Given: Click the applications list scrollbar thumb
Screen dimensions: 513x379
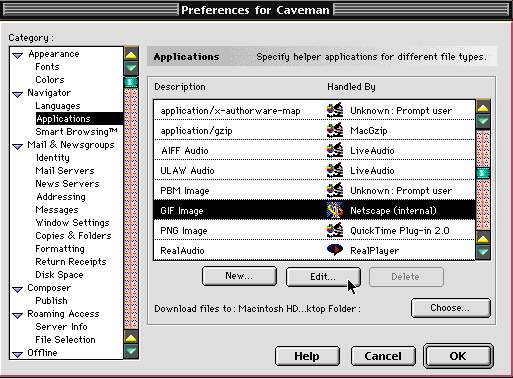Looking at the screenshot, I should click(x=483, y=173).
